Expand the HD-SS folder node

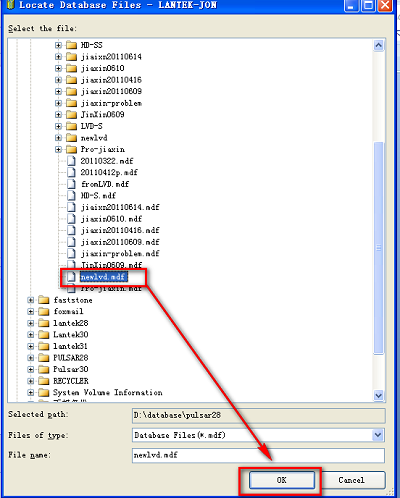coord(58,45)
